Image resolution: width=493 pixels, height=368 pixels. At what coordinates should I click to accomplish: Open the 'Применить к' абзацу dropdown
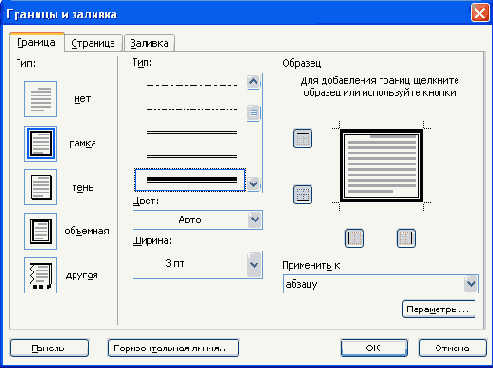point(381,284)
